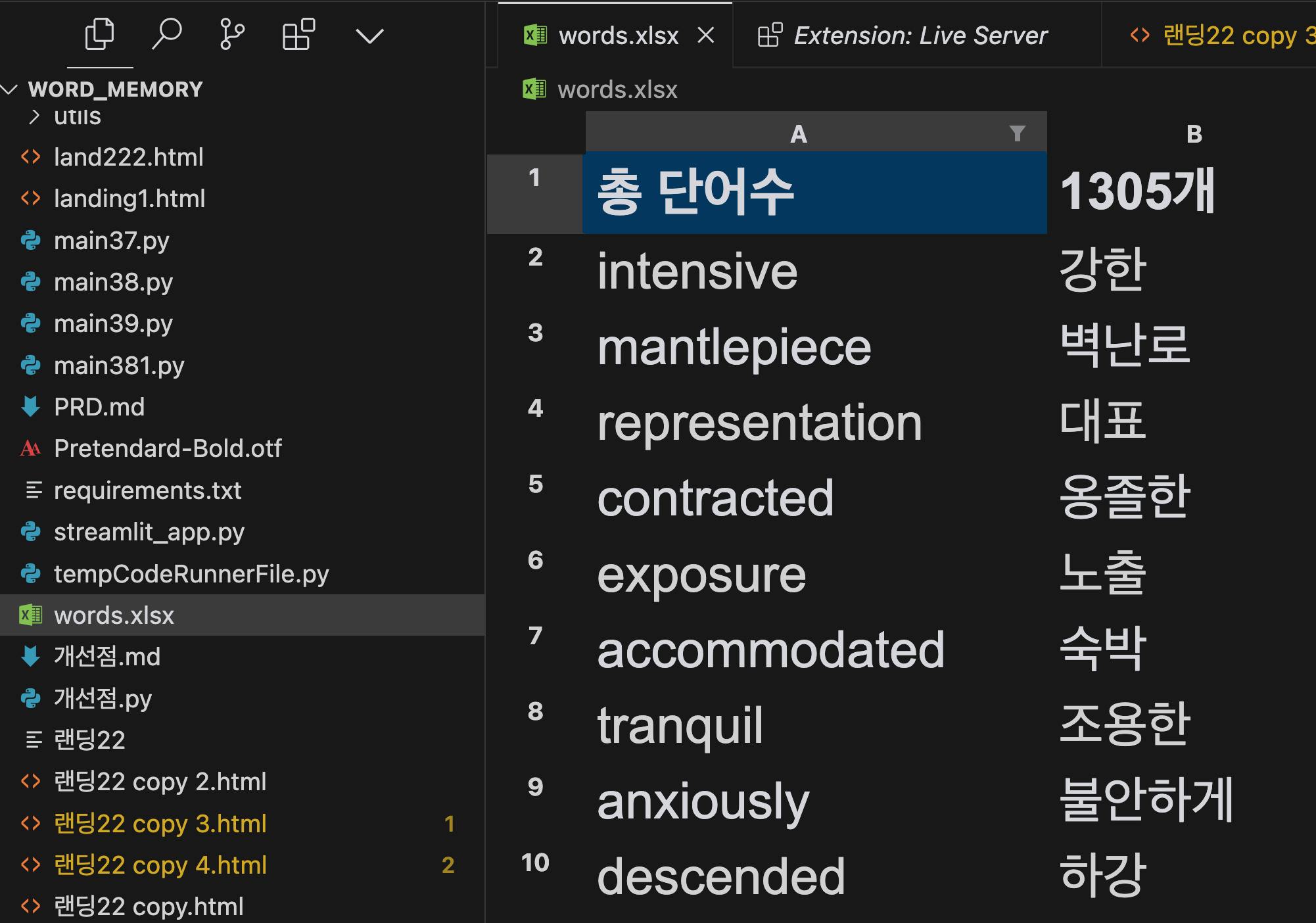Select row 5 header
Image resolution: width=1316 pixels, height=923 pixels.
pyautogui.click(x=535, y=485)
